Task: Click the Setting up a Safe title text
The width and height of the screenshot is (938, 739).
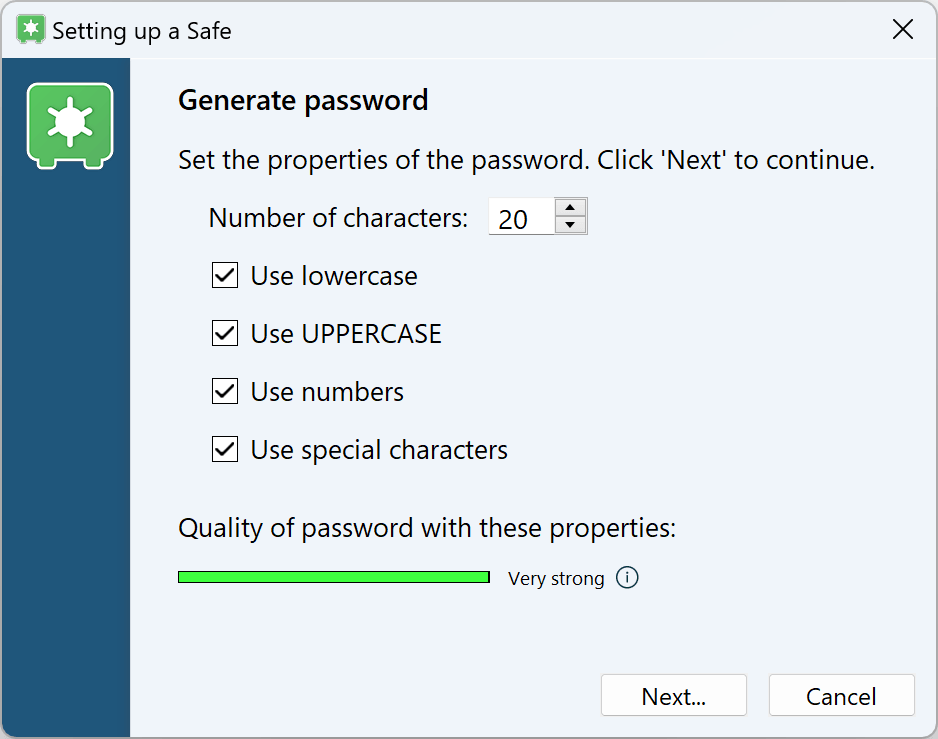Action: pos(141,31)
